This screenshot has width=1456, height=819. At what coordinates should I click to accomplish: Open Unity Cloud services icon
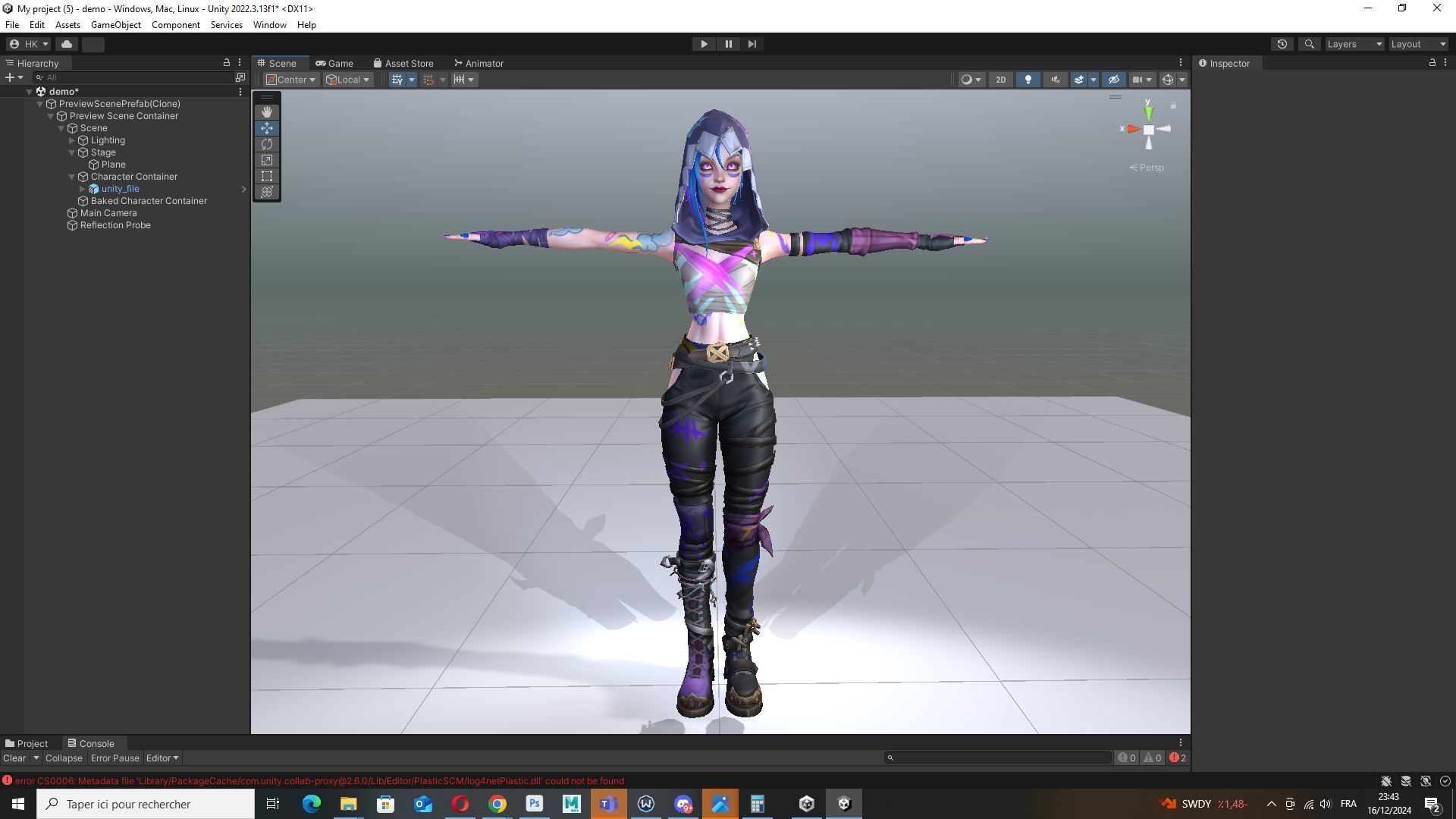pyautogui.click(x=67, y=44)
